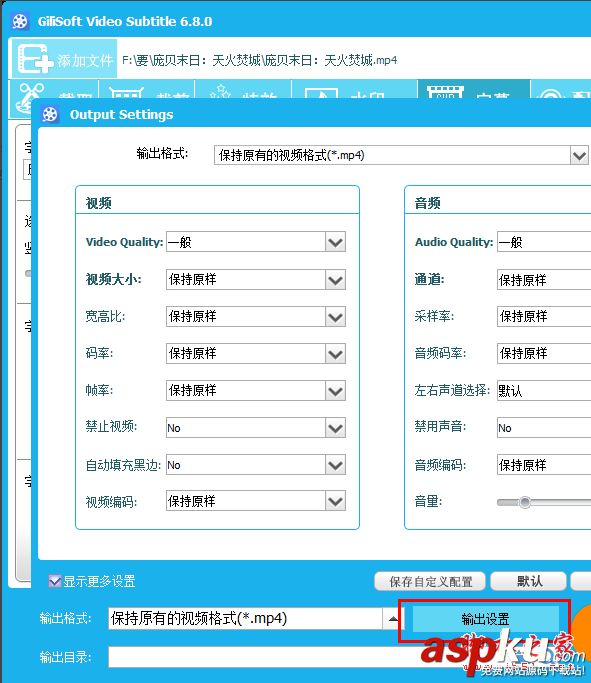Open the Audio Quality dropdown
The image size is (591, 683).
click(544, 242)
